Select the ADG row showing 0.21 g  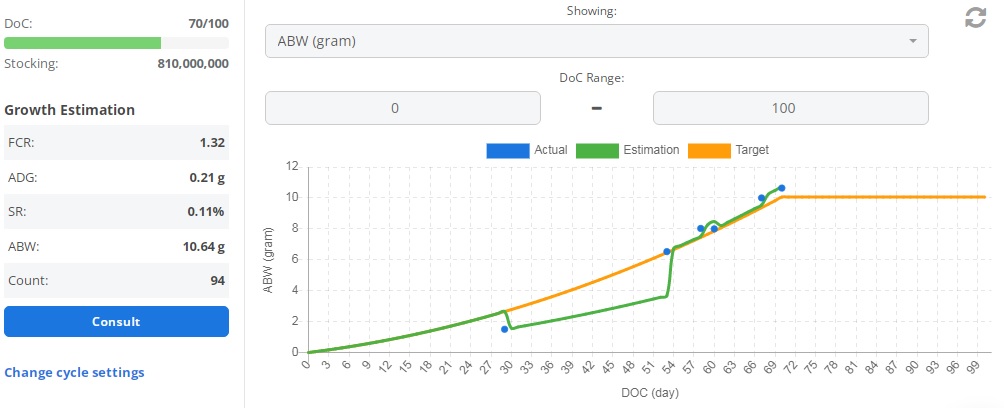[x=116, y=178]
